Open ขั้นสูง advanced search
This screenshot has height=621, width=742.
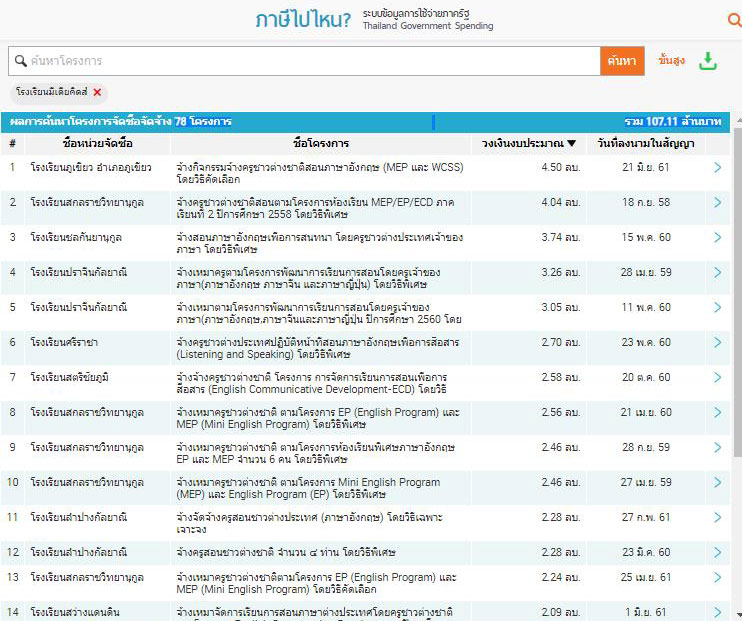click(x=671, y=61)
